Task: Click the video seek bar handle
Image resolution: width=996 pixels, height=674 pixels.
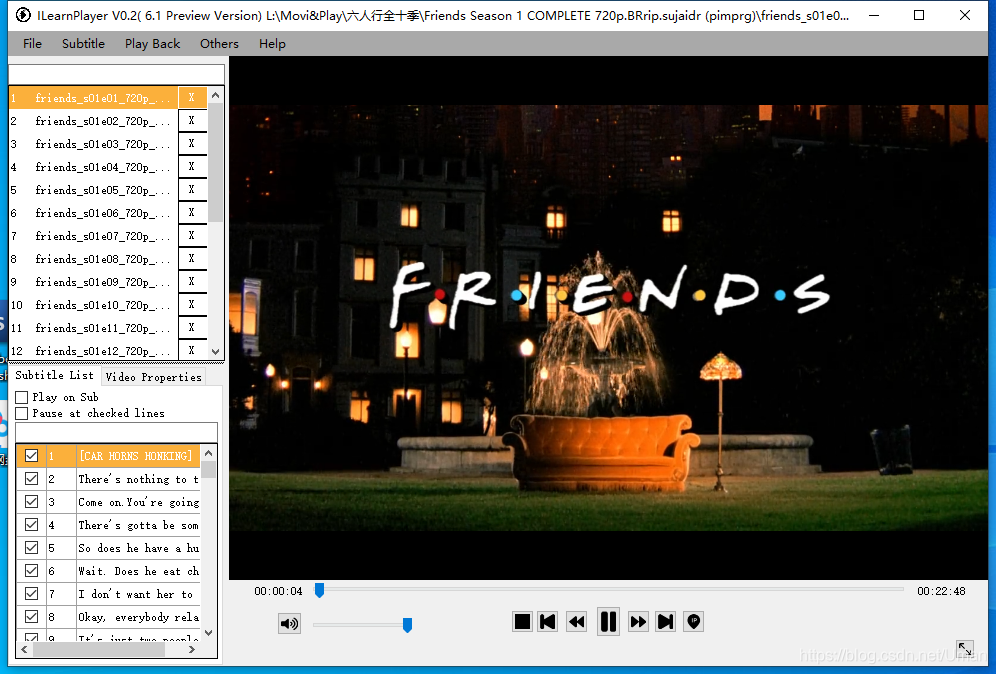Action: point(320,590)
